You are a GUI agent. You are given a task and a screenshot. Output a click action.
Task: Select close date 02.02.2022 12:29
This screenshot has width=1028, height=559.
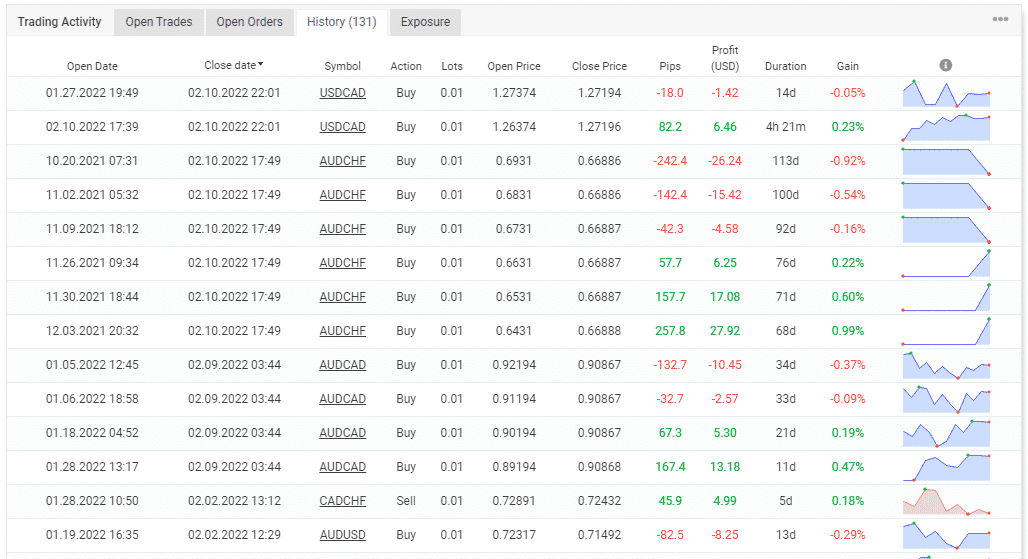[x=234, y=535]
